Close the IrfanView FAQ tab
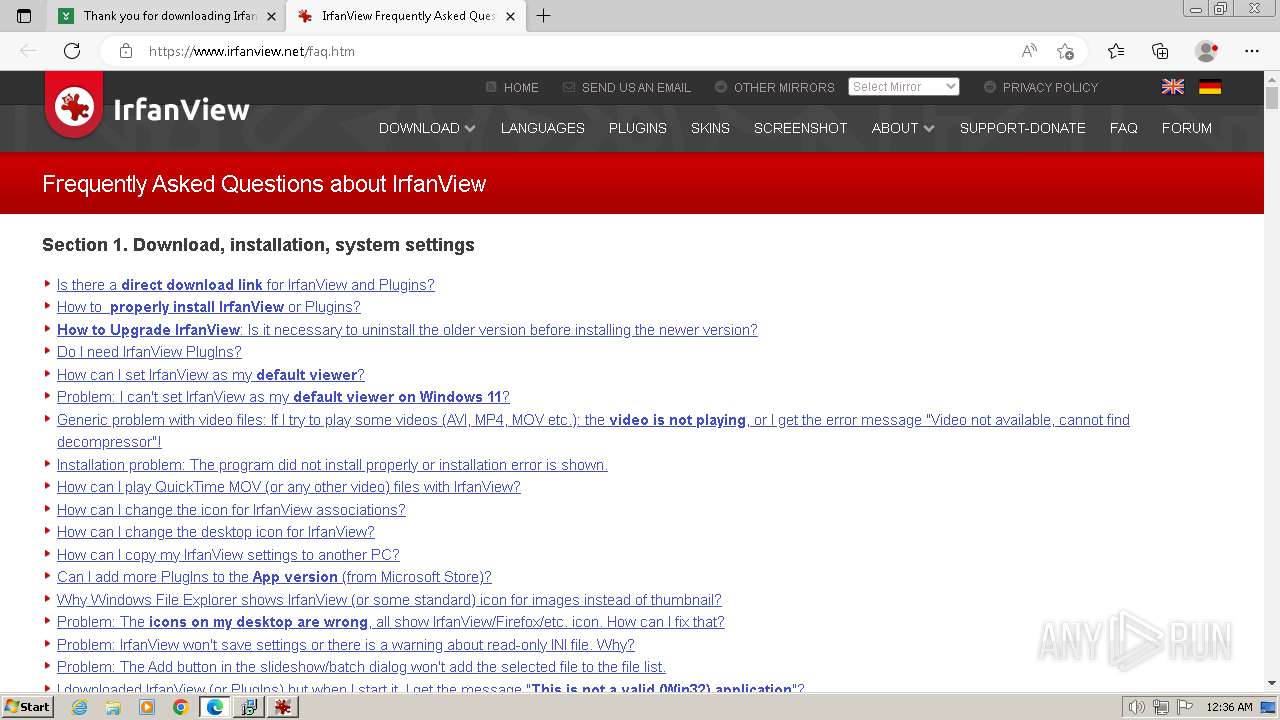The height and width of the screenshot is (720, 1280). [x=510, y=16]
